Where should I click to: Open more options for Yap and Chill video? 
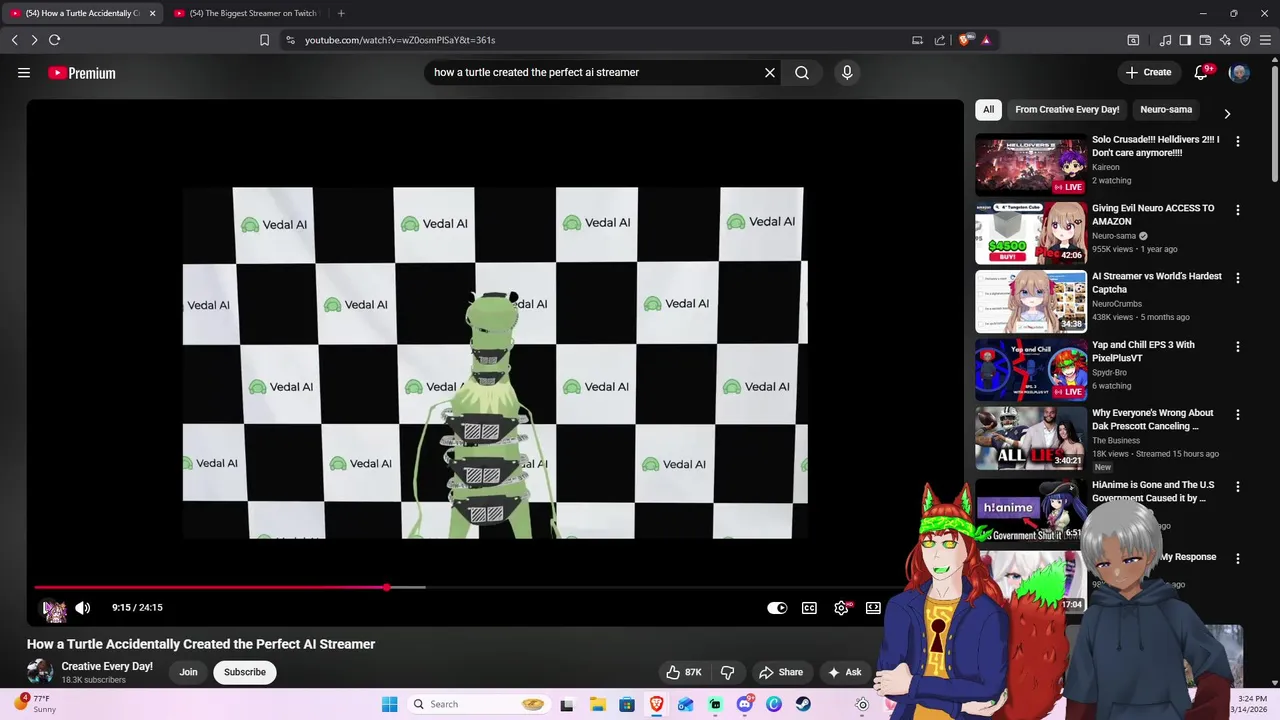(x=1238, y=347)
